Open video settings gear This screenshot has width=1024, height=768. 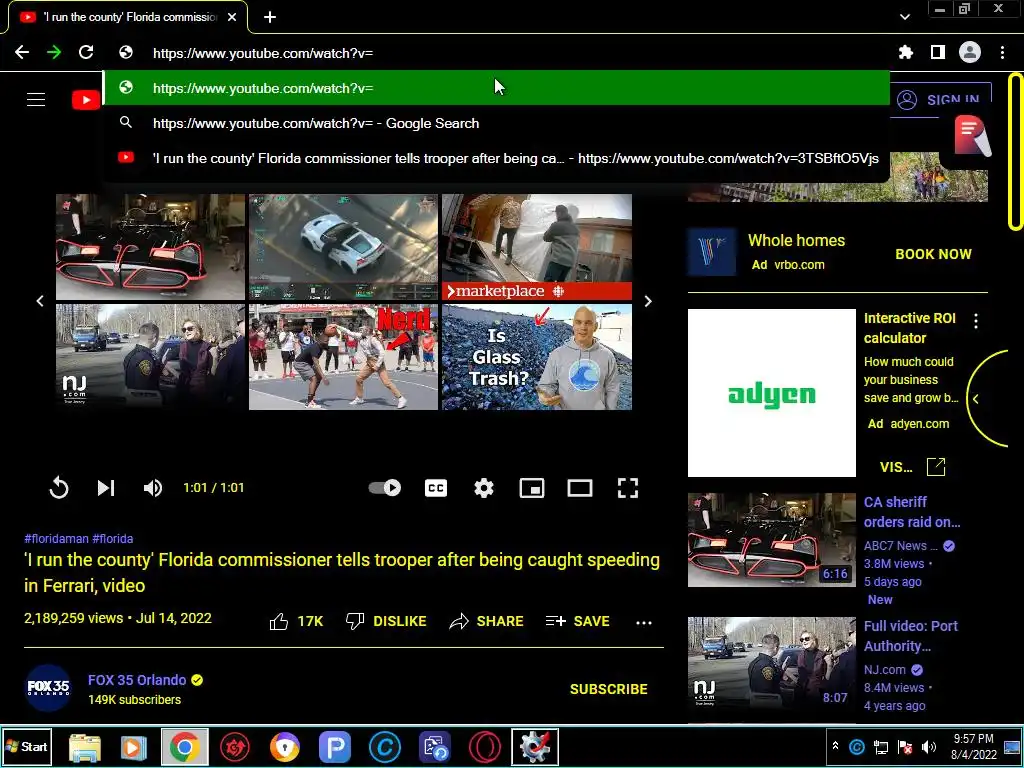[484, 488]
